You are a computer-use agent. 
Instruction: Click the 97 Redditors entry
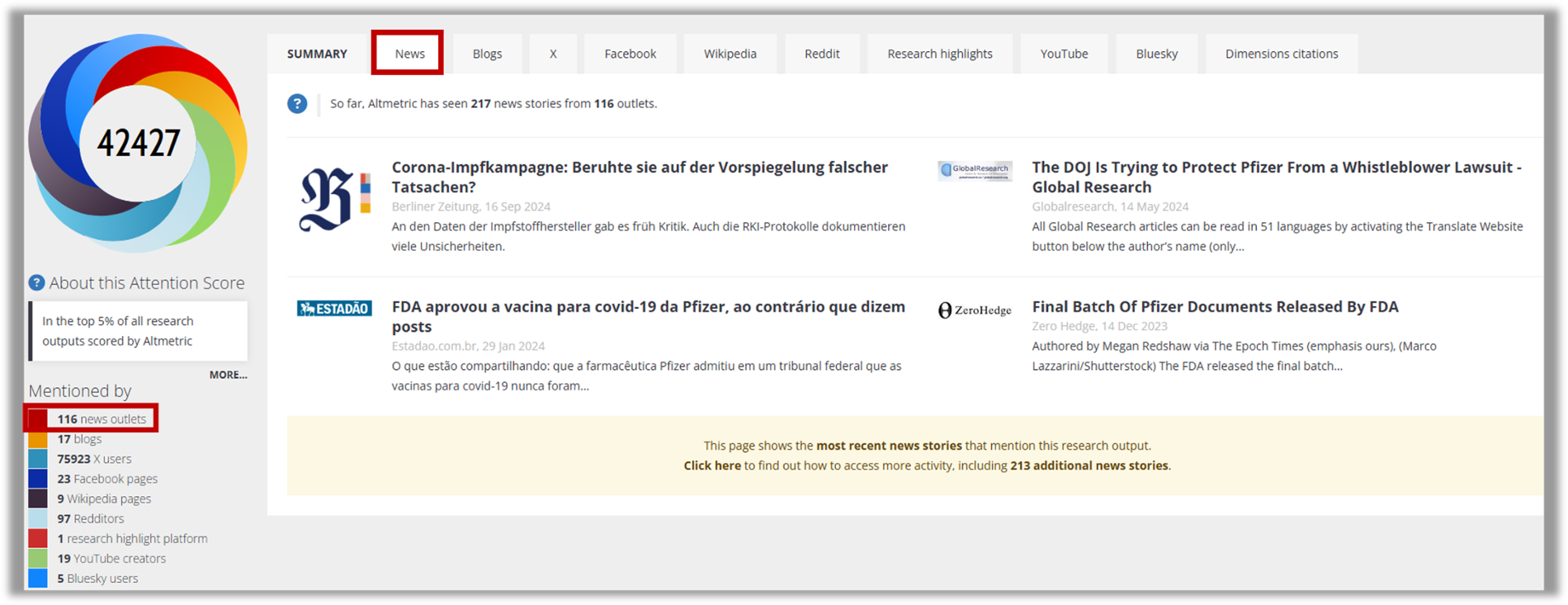[91, 518]
